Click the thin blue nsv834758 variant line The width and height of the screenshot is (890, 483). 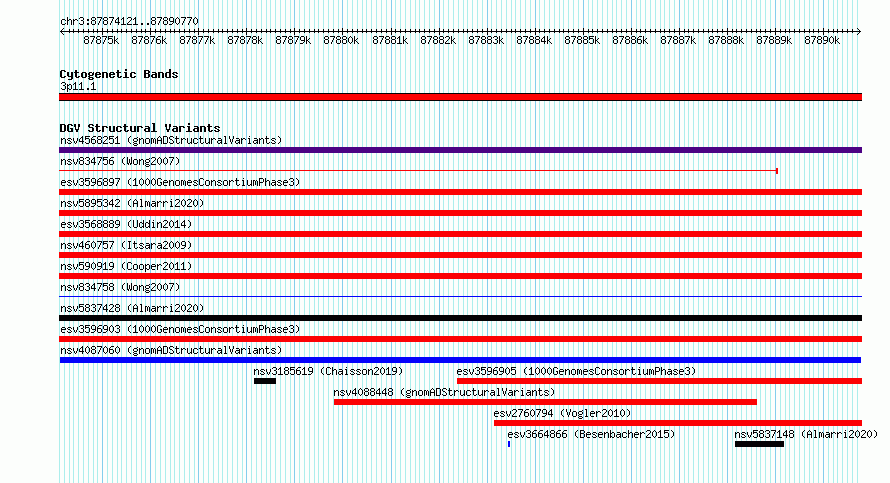tap(460, 297)
